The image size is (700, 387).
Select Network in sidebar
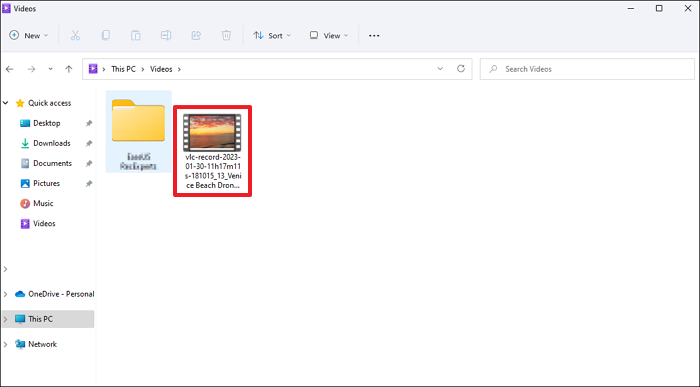pos(42,344)
